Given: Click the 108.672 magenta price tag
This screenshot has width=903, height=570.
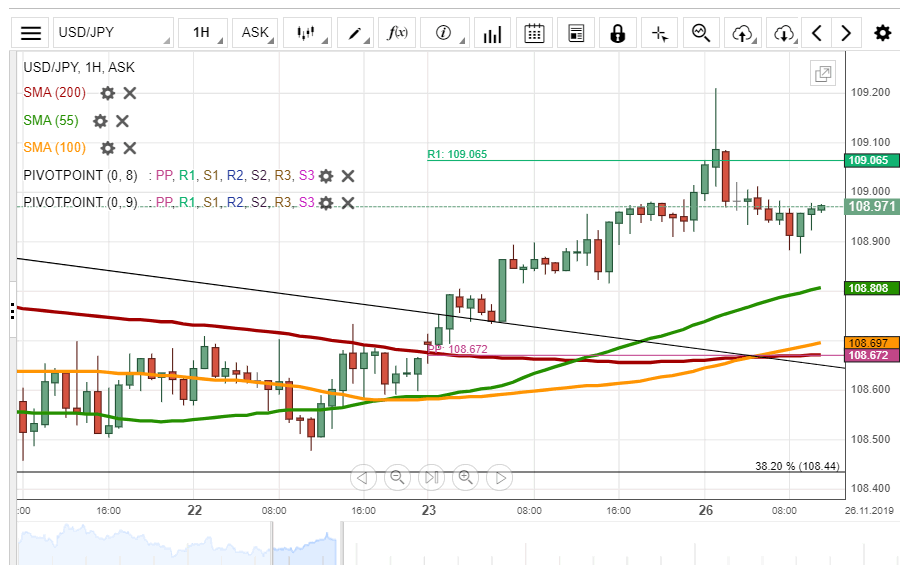Looking at the screenshot, I should point(871,355).
